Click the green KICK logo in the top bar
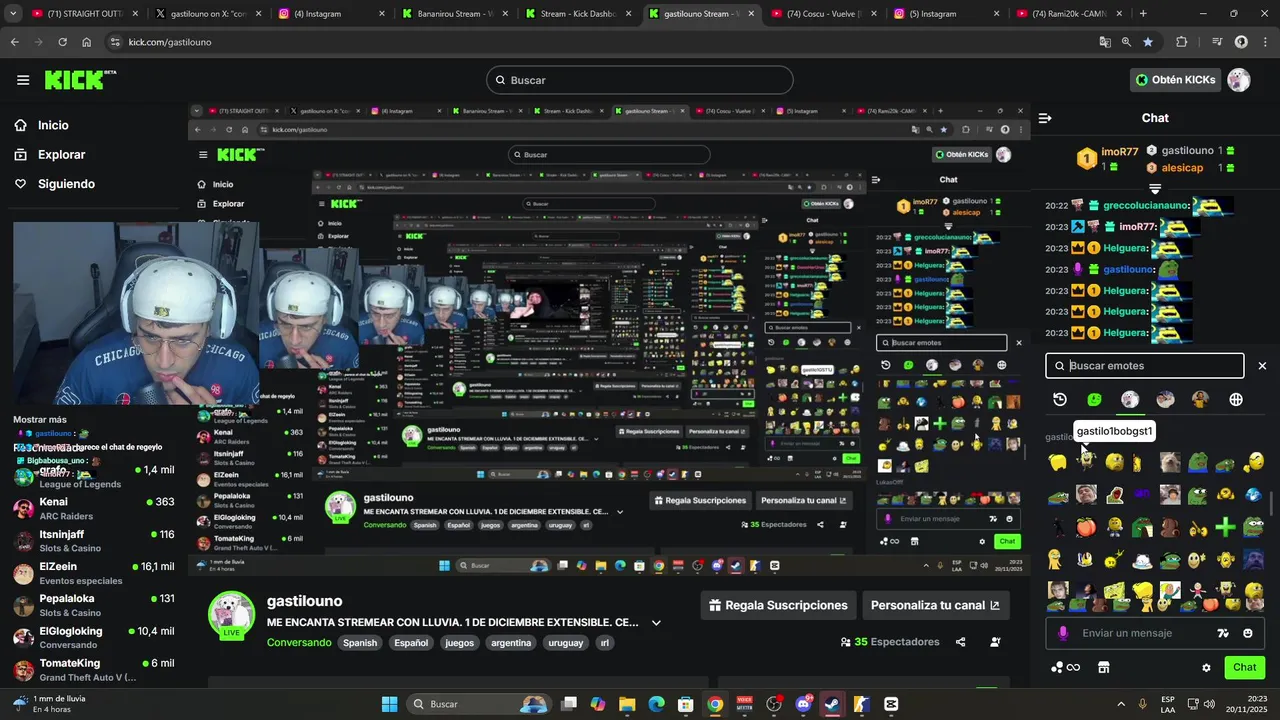 point(80,80)
